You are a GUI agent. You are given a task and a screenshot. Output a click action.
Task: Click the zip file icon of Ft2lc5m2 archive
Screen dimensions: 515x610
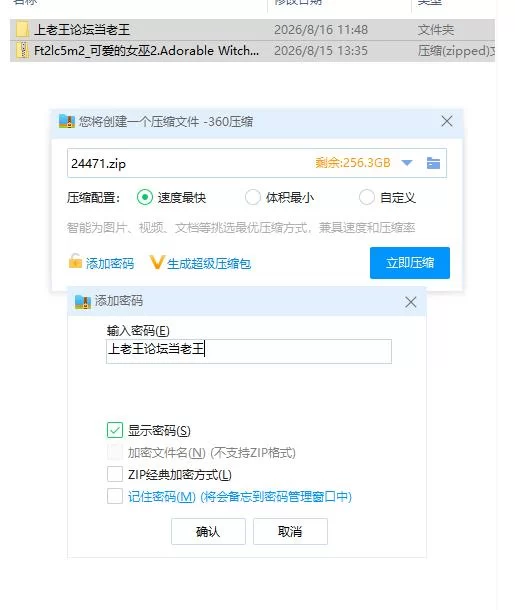click(23, 51)
